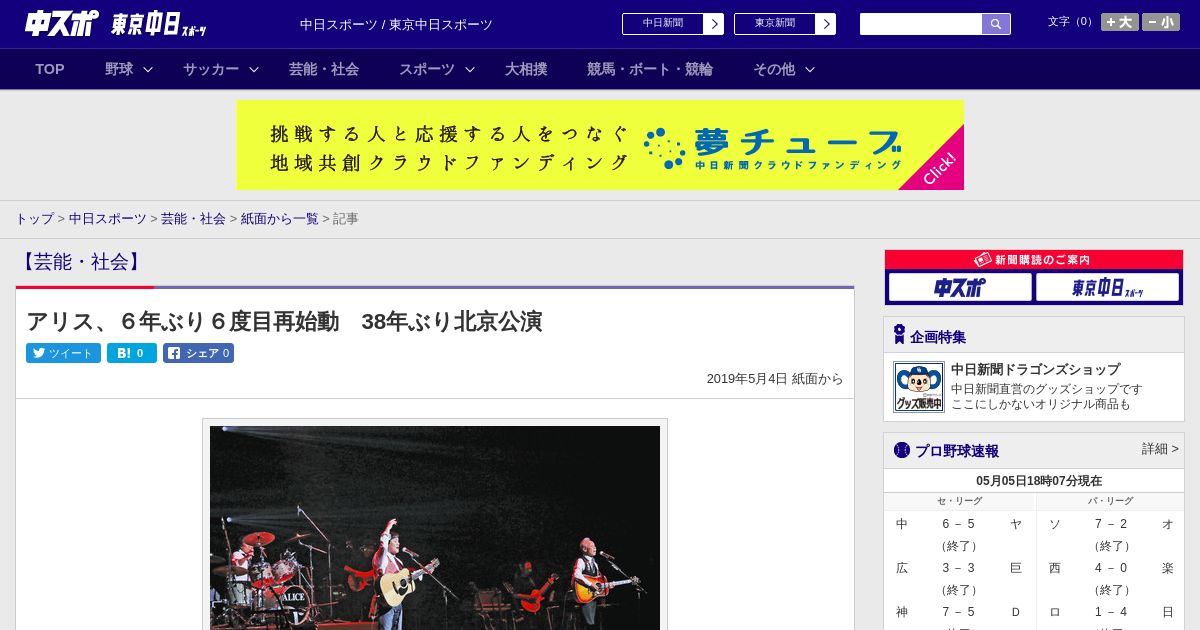Click the Alice concert photo
Screen dimensions: 1200x630
[435, 527]
